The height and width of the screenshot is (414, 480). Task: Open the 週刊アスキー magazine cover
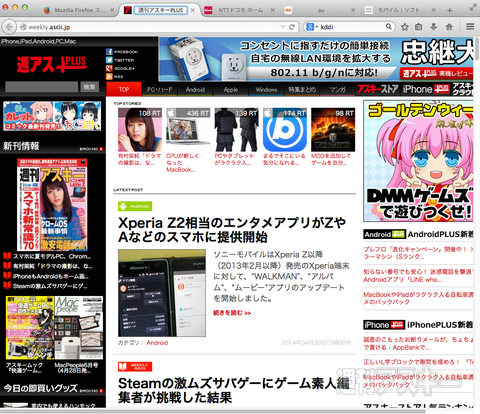point(52,205)
